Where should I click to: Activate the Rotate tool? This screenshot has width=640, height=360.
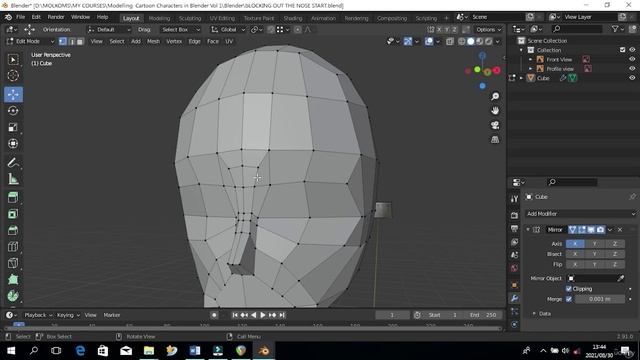tap(13, 111)
